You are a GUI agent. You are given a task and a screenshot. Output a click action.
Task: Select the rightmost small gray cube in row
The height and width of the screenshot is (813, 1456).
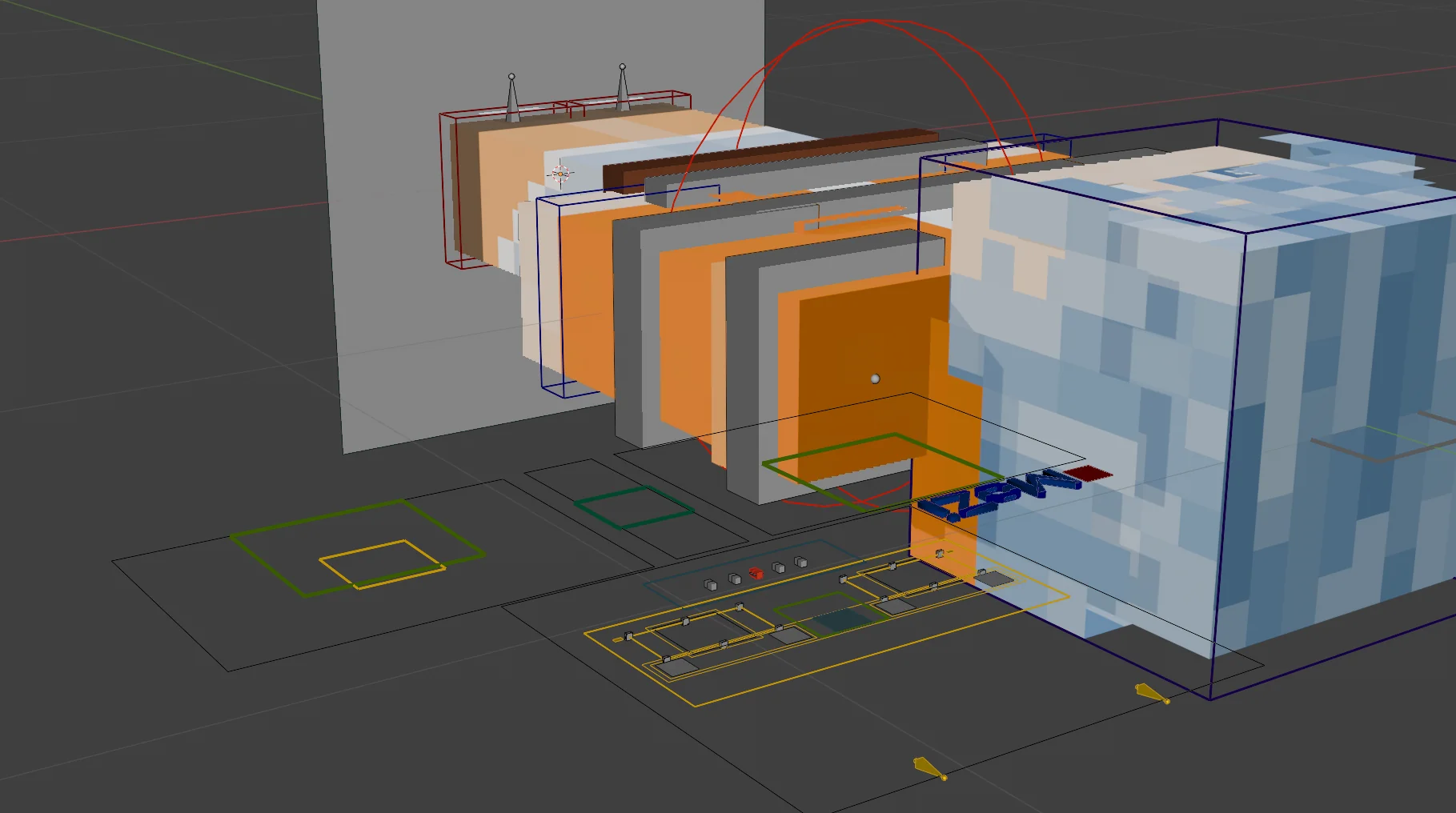click(800, 563)
